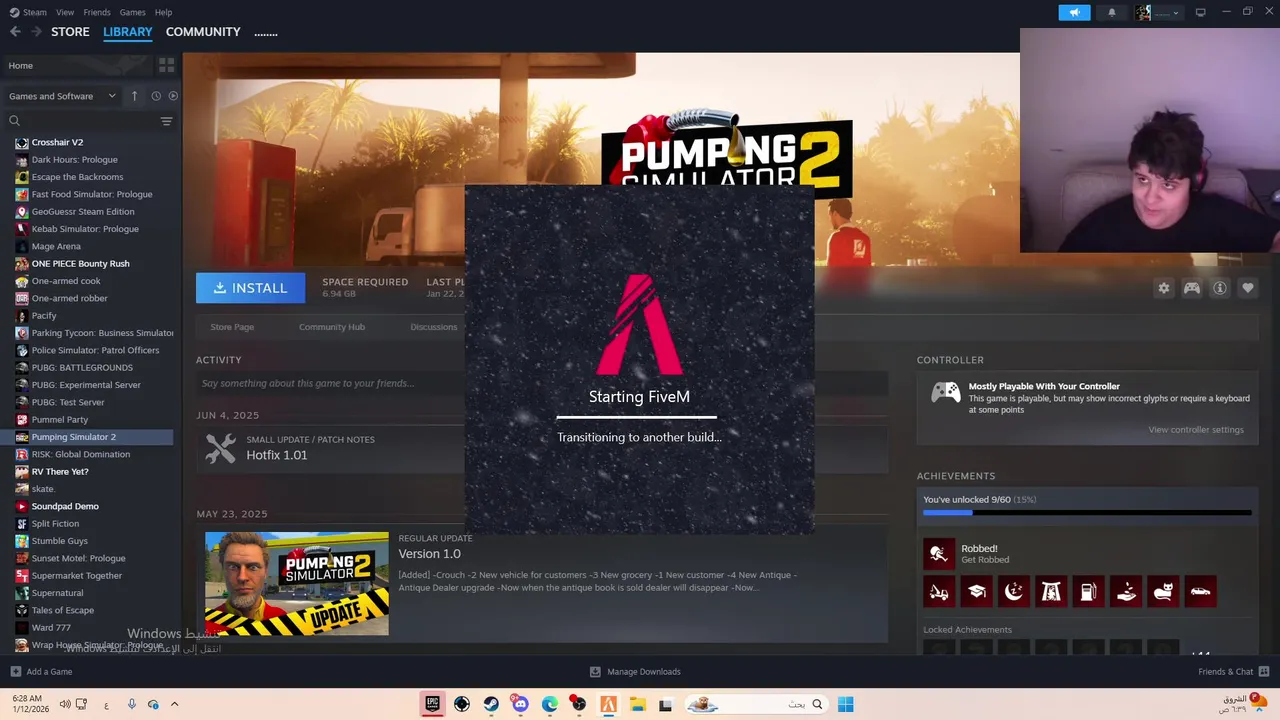Viewport: 1280px width, 720px height.
Task: Click the controller support gamepad icon
Action: 1192,288
